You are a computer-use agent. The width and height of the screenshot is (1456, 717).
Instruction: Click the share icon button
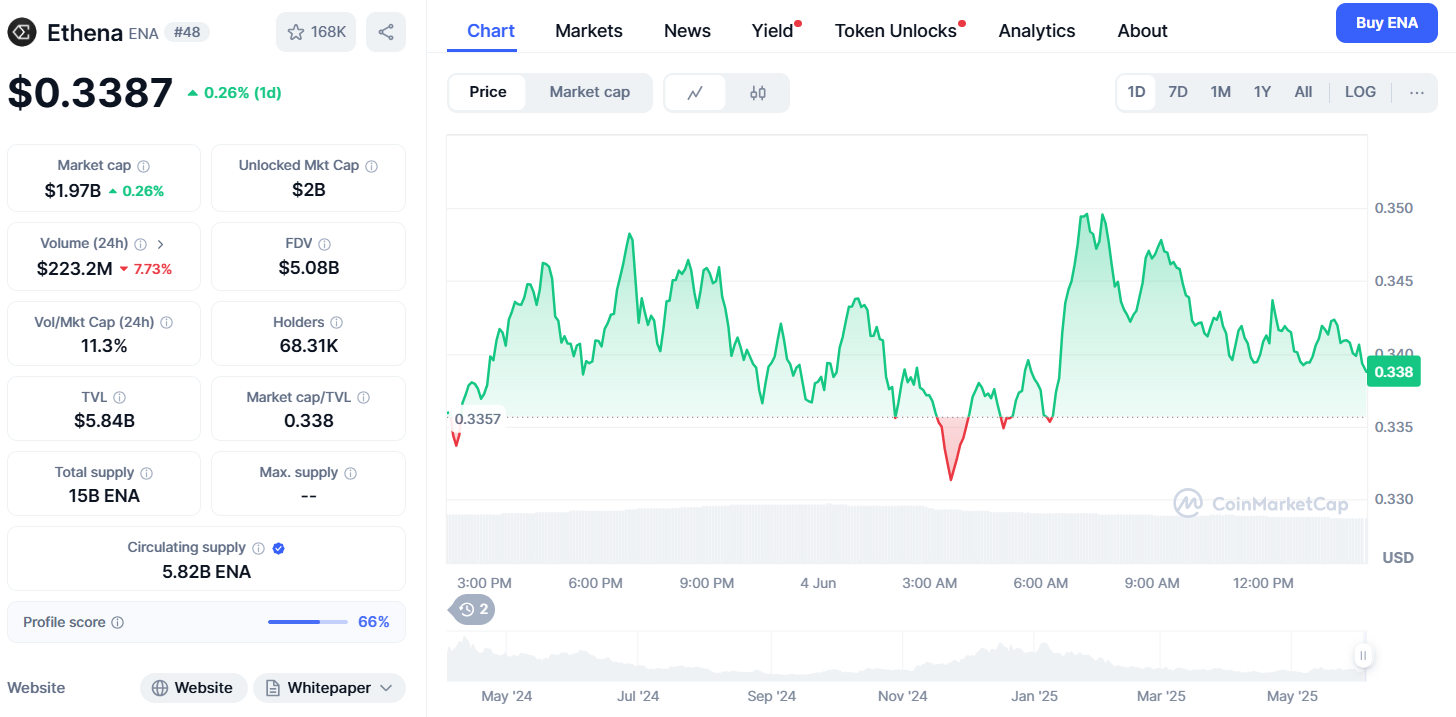(386, 32)
